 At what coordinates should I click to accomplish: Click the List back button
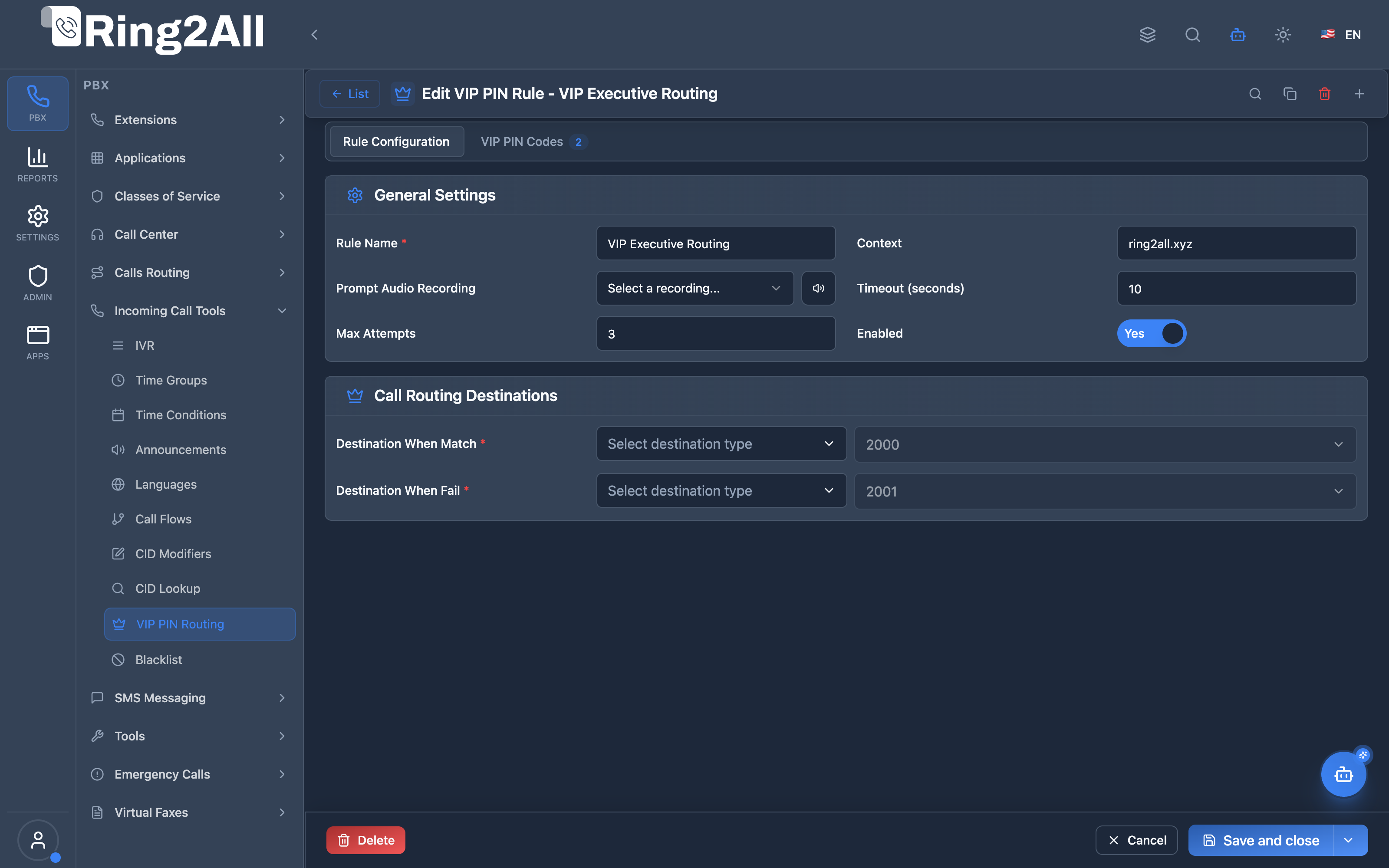coord(350,94)
